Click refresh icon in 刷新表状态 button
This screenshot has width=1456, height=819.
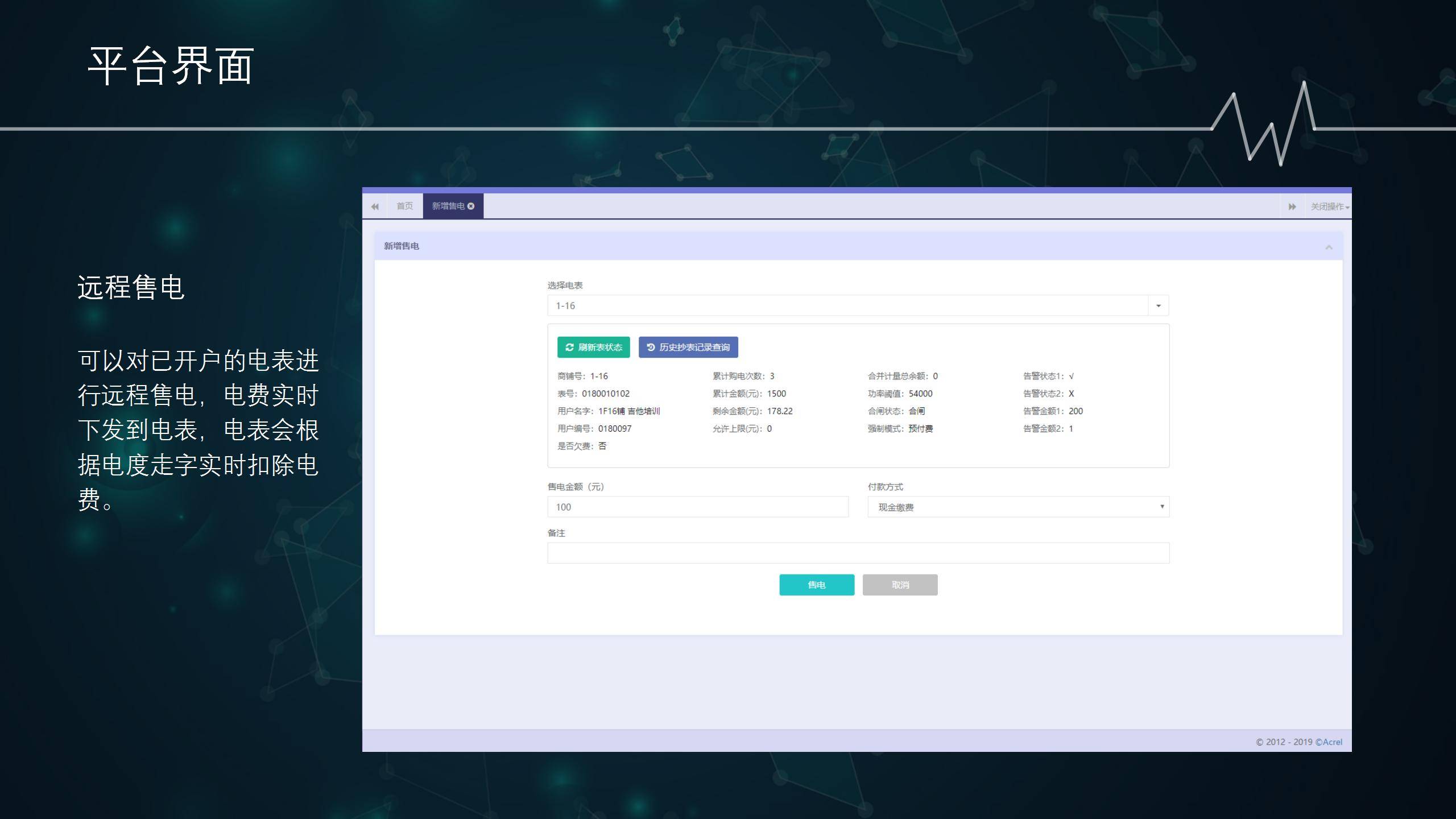coord(569,347)
